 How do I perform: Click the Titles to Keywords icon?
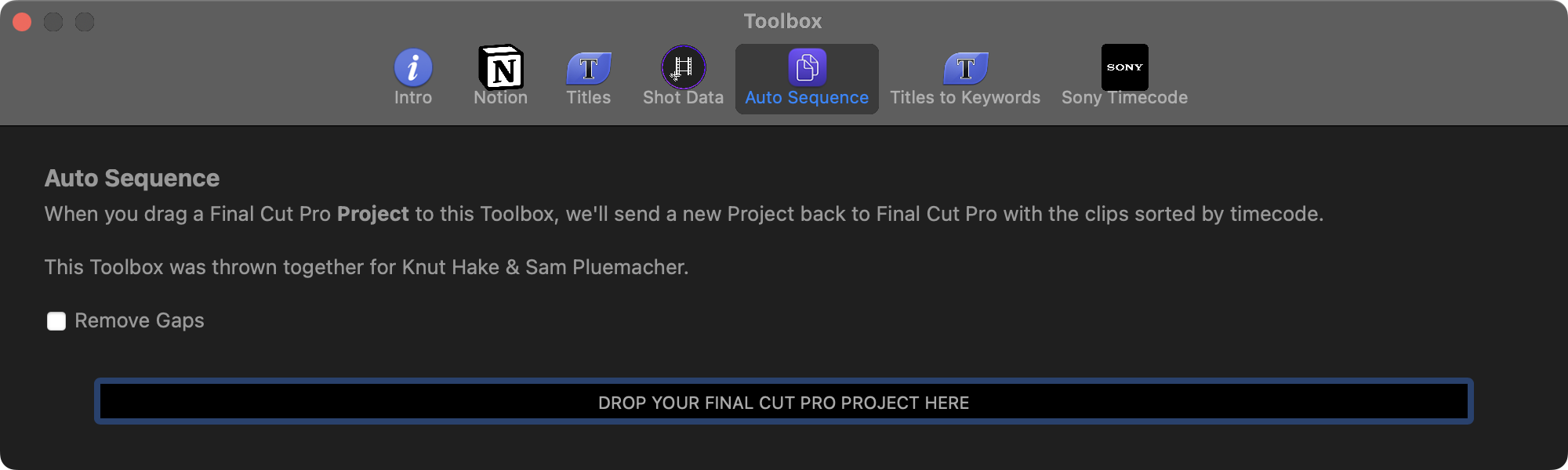click(965, 68)
